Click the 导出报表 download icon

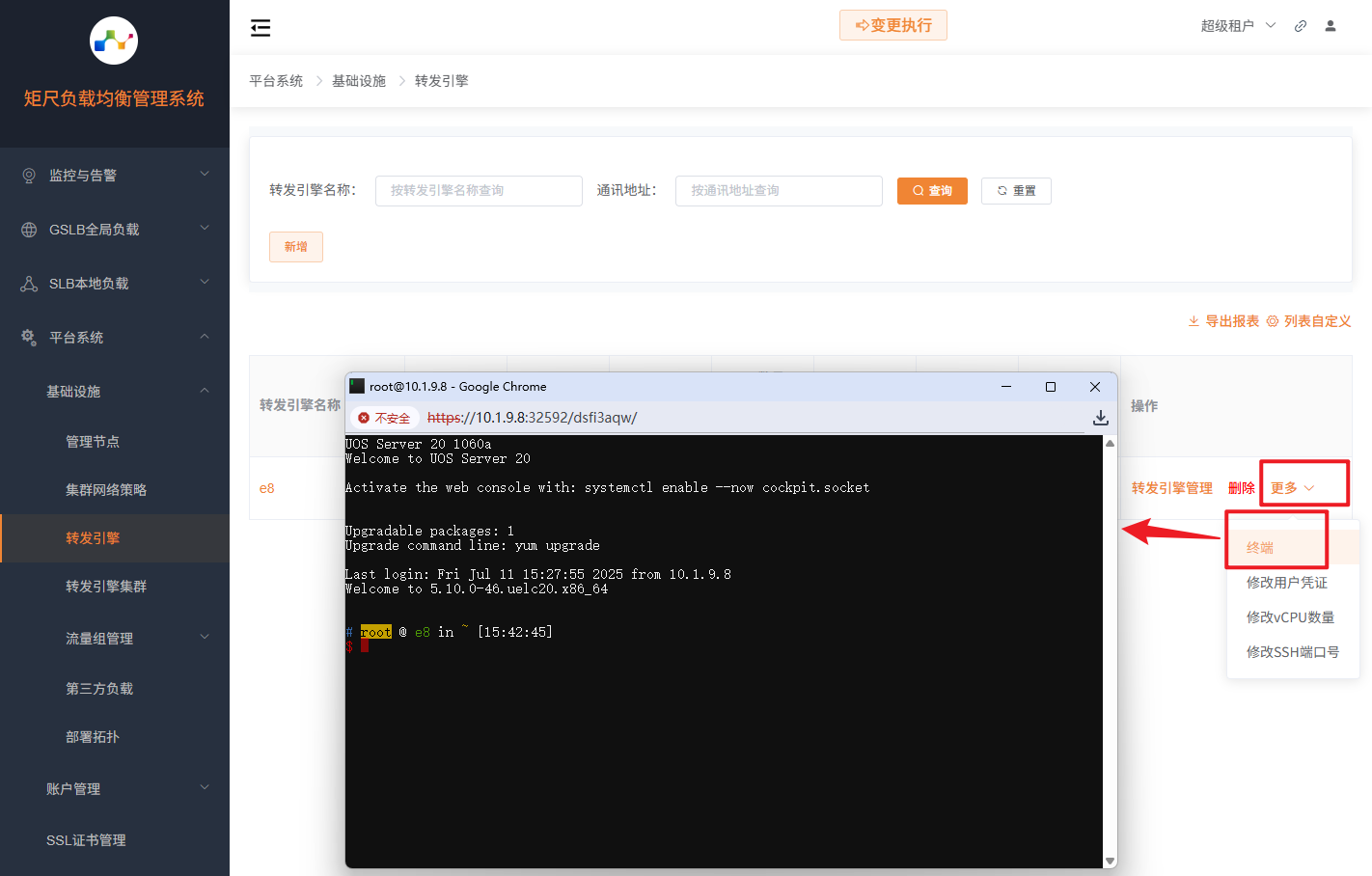(x=1193, y=321)
